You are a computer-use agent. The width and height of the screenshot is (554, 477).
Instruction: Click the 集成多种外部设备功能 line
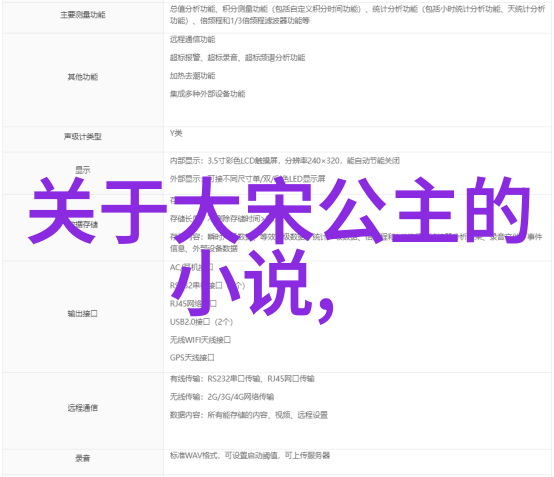[207, 94]
